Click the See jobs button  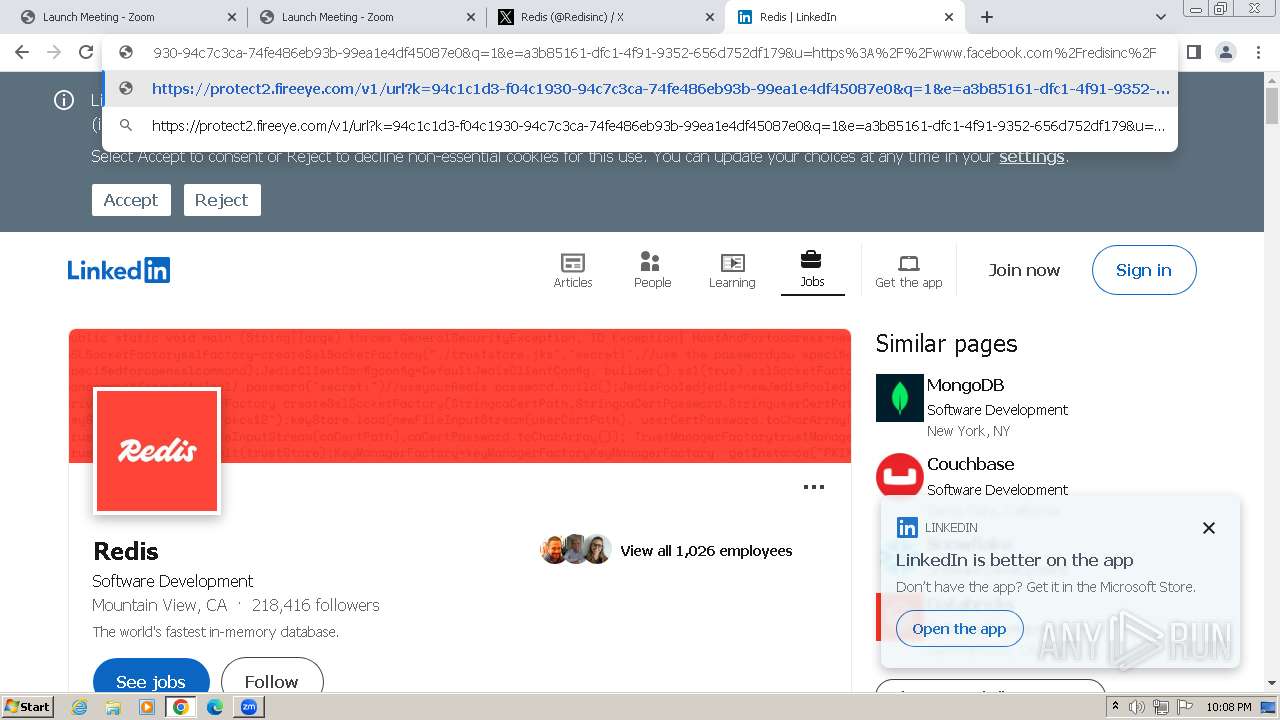click(x=151, y=680)
